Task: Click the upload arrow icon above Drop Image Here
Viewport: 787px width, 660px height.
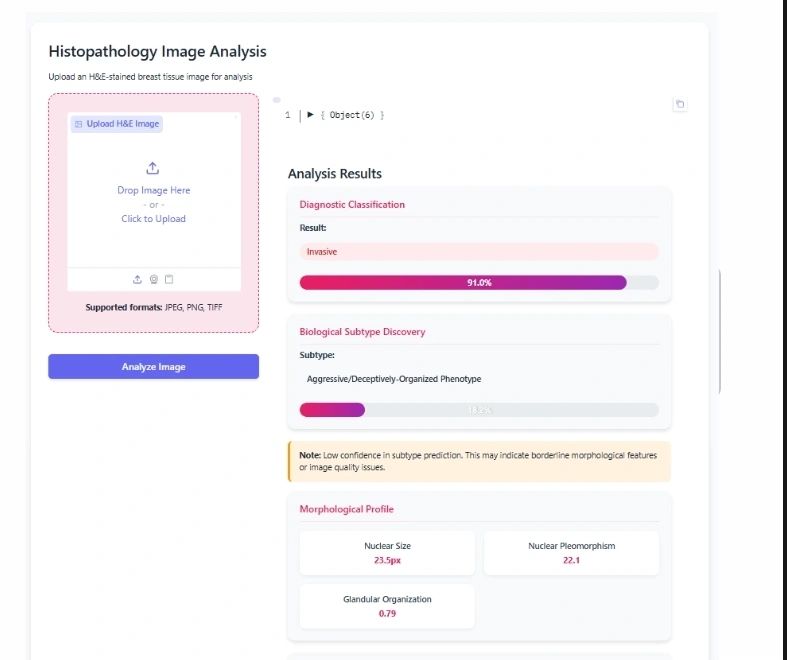Action: click(153, 168)
